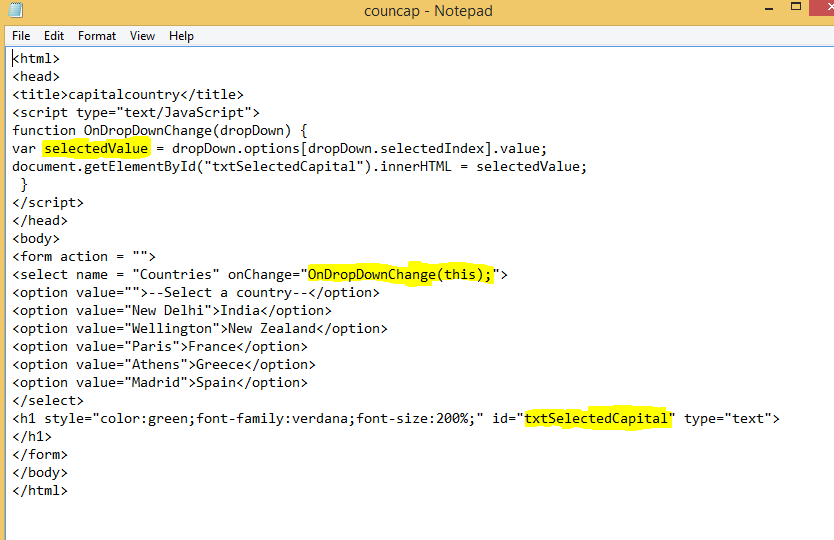Close the councap Notepad window
Screen dimensions: 834x540
point(823,7)
